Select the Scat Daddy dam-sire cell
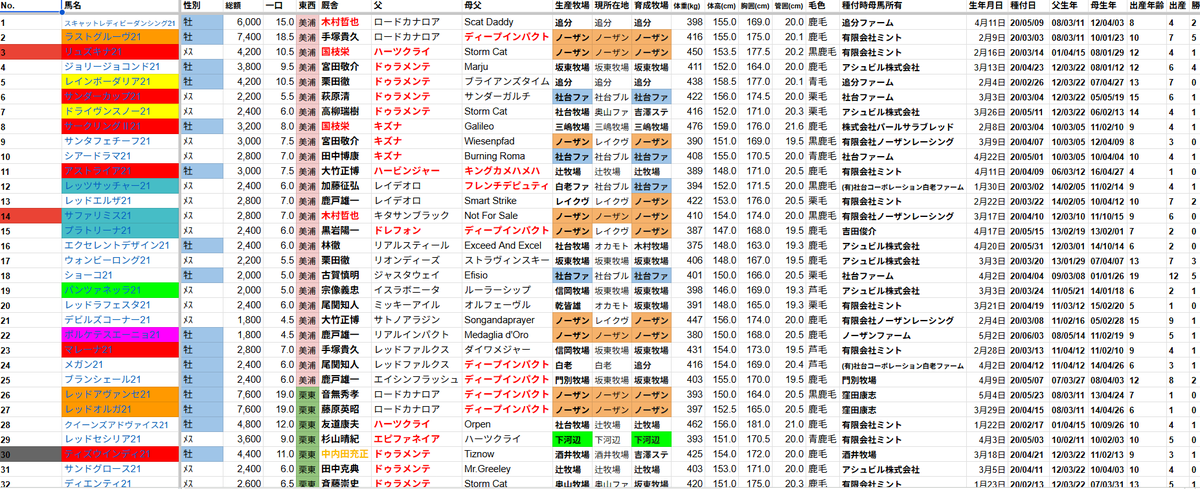 pyautogui.click(x=507, y=21)
